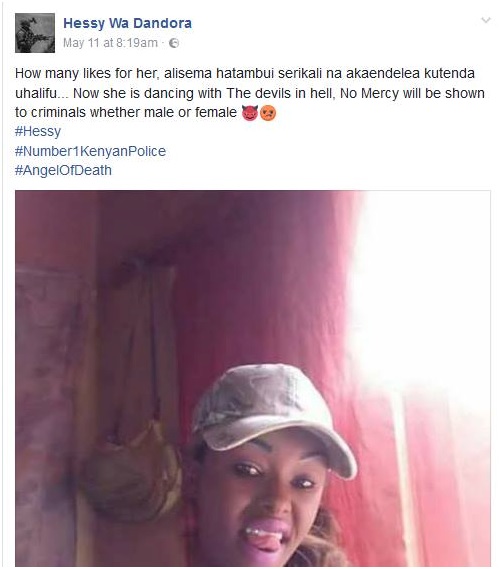The width and height of the screenshot is (503, 569).
Task: Visit the Hessy Wa Dandora profile name
Action: (x=127, y=23)
